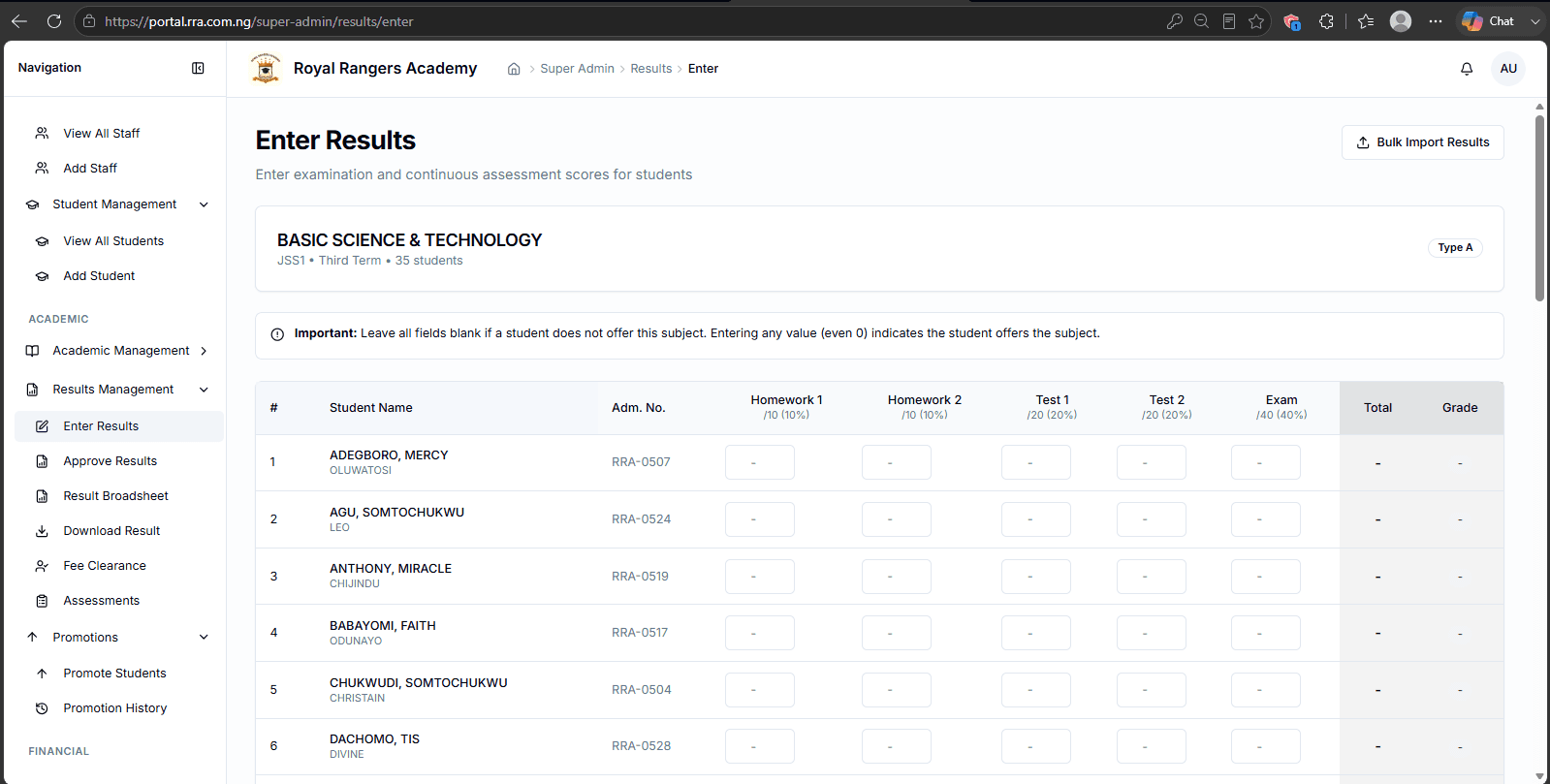
Task: Click Homework 1 field for AGU, SOMTOCHUKWU
Action: tap(759, 519)
